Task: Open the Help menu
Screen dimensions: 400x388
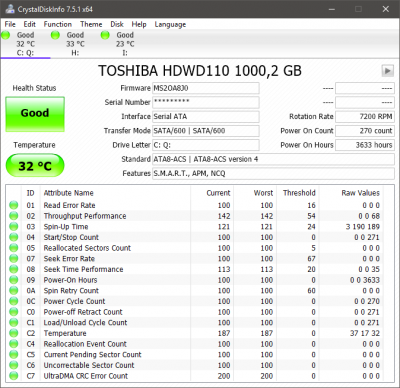Action: click(x=139, y=24)
